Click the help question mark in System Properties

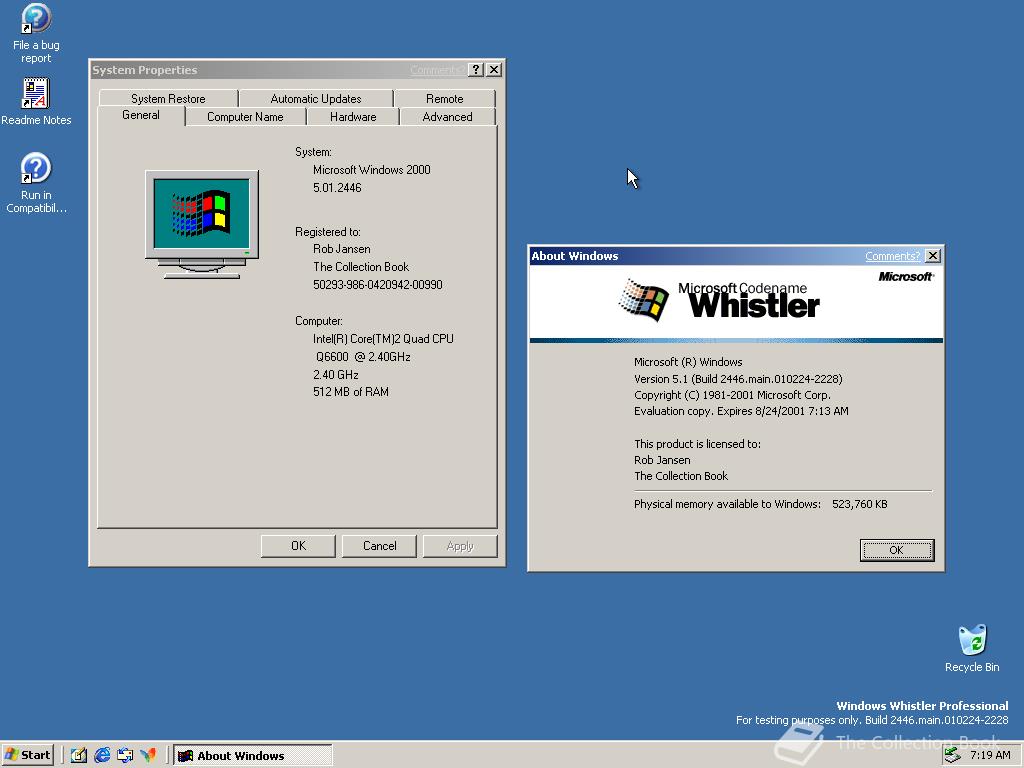click(476, 70)
